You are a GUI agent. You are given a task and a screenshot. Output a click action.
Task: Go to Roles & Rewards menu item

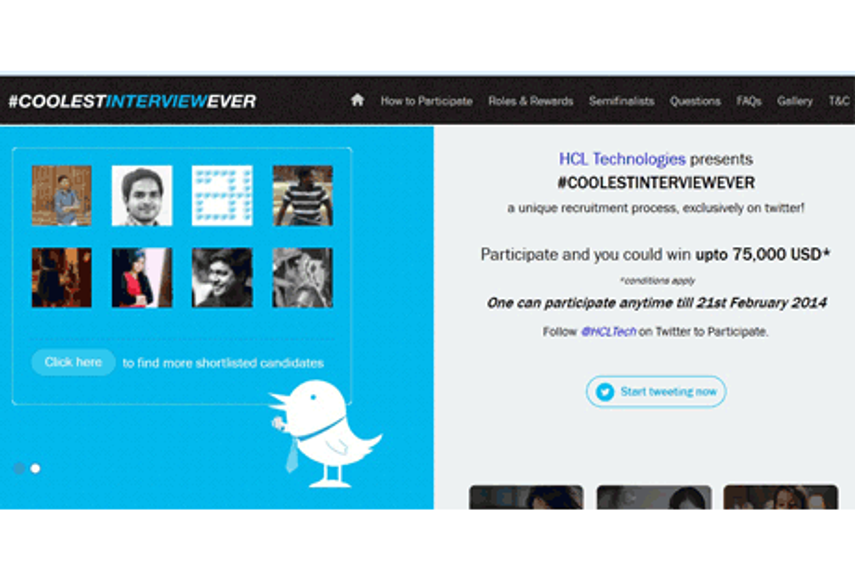(531, 101)
